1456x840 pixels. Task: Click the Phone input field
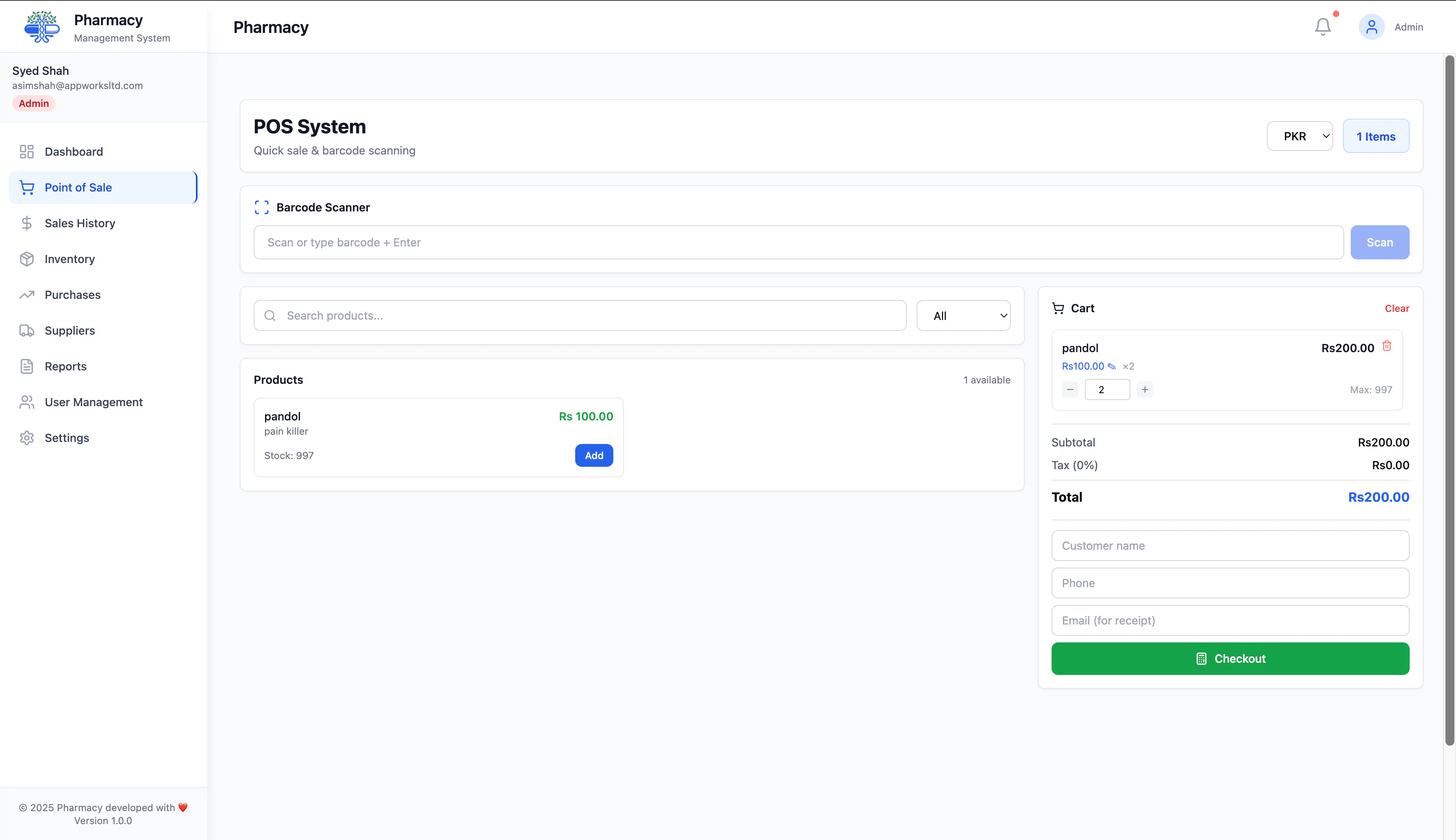(x=1230, y=583)
